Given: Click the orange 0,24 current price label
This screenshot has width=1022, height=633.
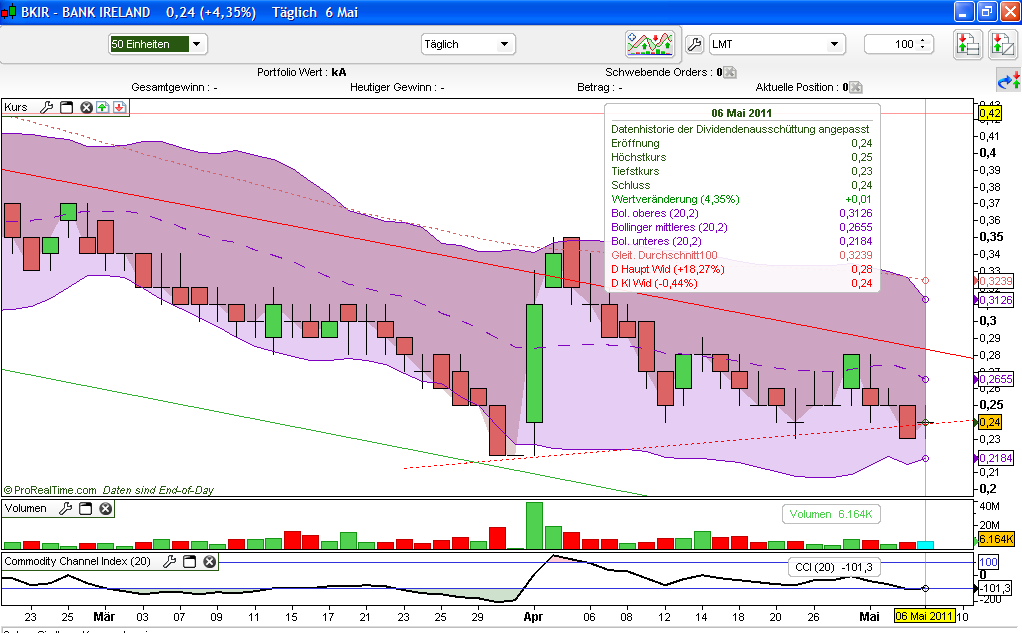Looking at the screenshot, I should pyautogui.click(x=989, y=422).
